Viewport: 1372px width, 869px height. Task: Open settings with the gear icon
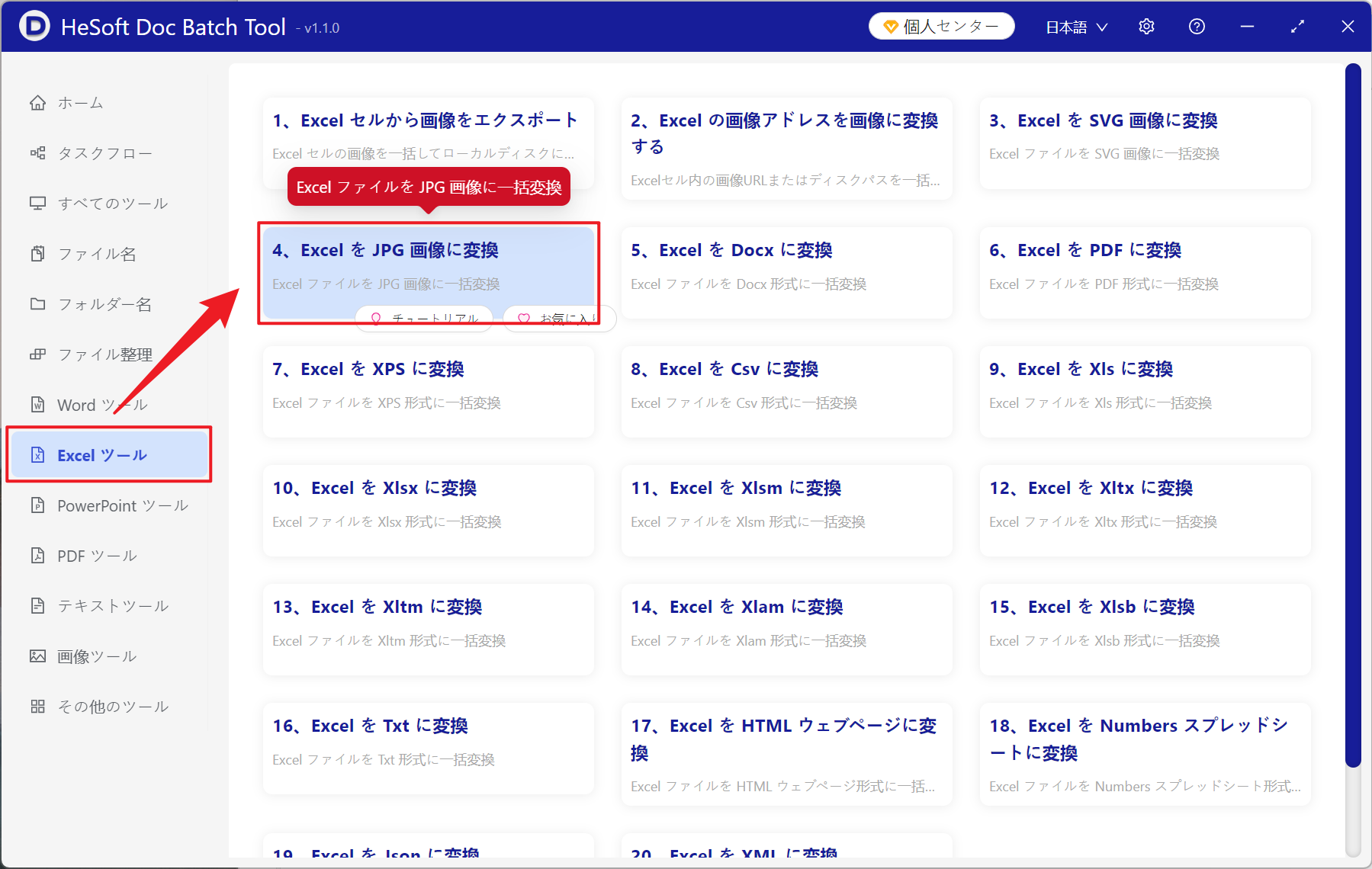click(x=1146, y=27)
